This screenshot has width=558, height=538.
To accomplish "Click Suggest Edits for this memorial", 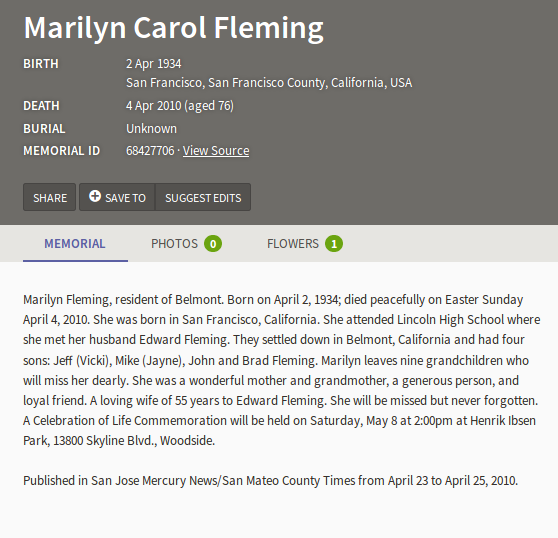I will tap(203, 197).
